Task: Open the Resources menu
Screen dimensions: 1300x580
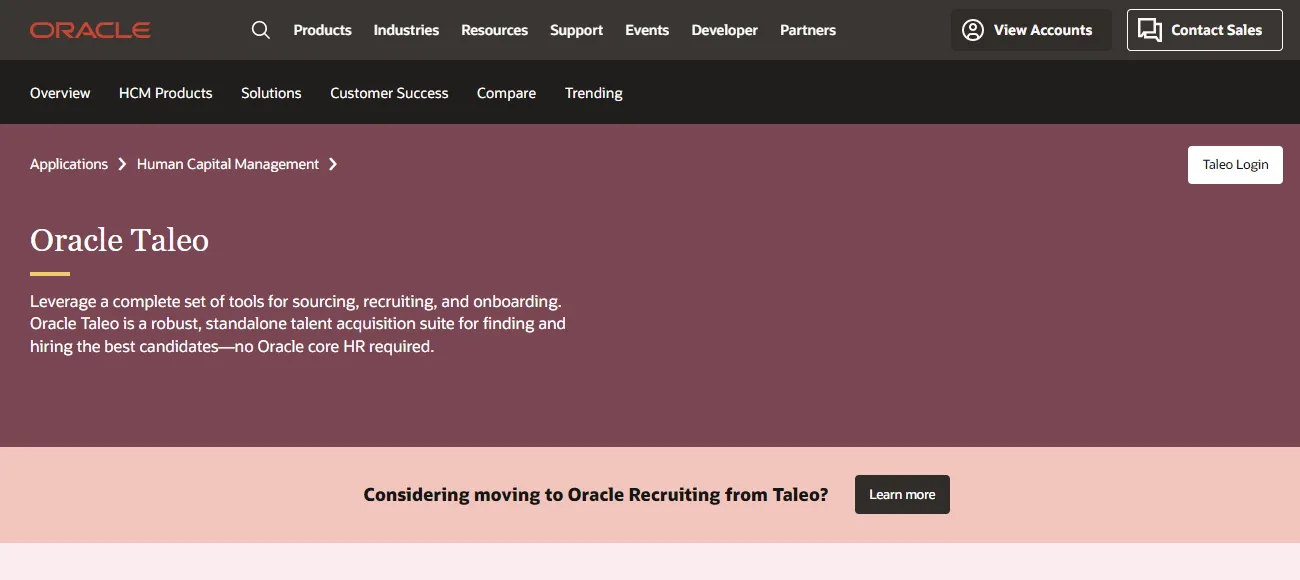Action: (494, 30)
